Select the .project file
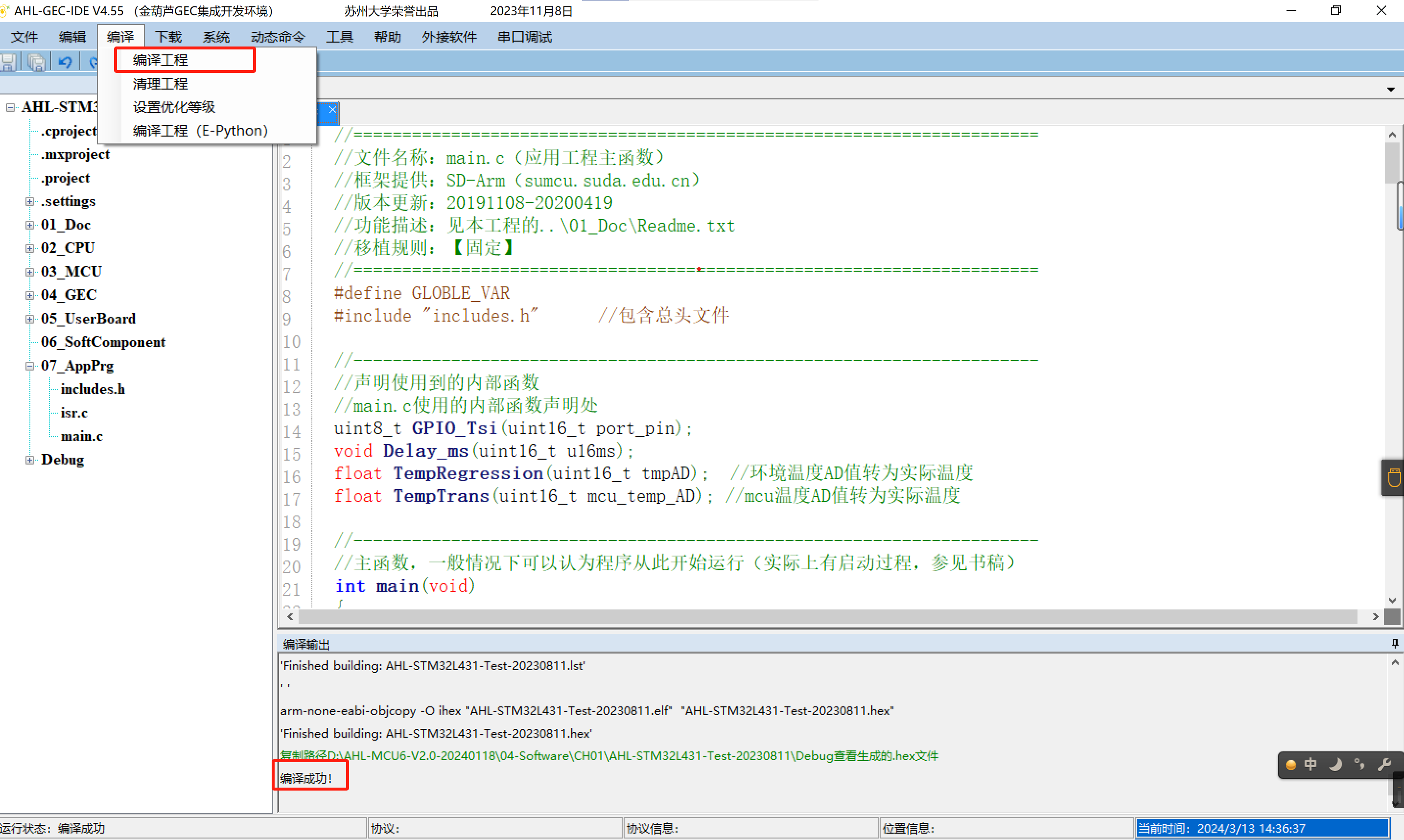The image size is (1404, 840). 65,178
